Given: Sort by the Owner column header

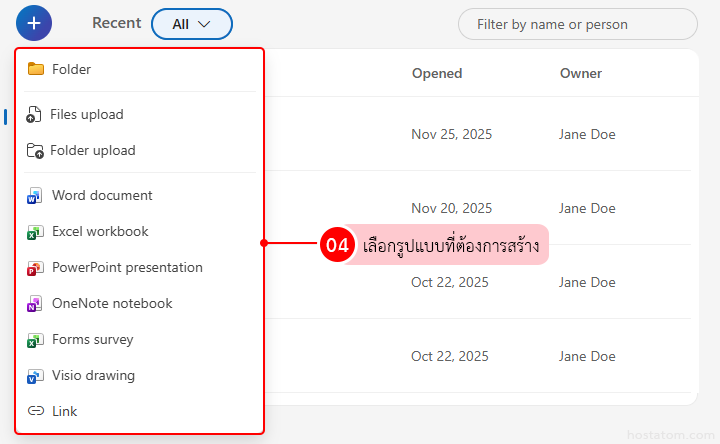Looking at the screenshot, I should coord(580,73).
